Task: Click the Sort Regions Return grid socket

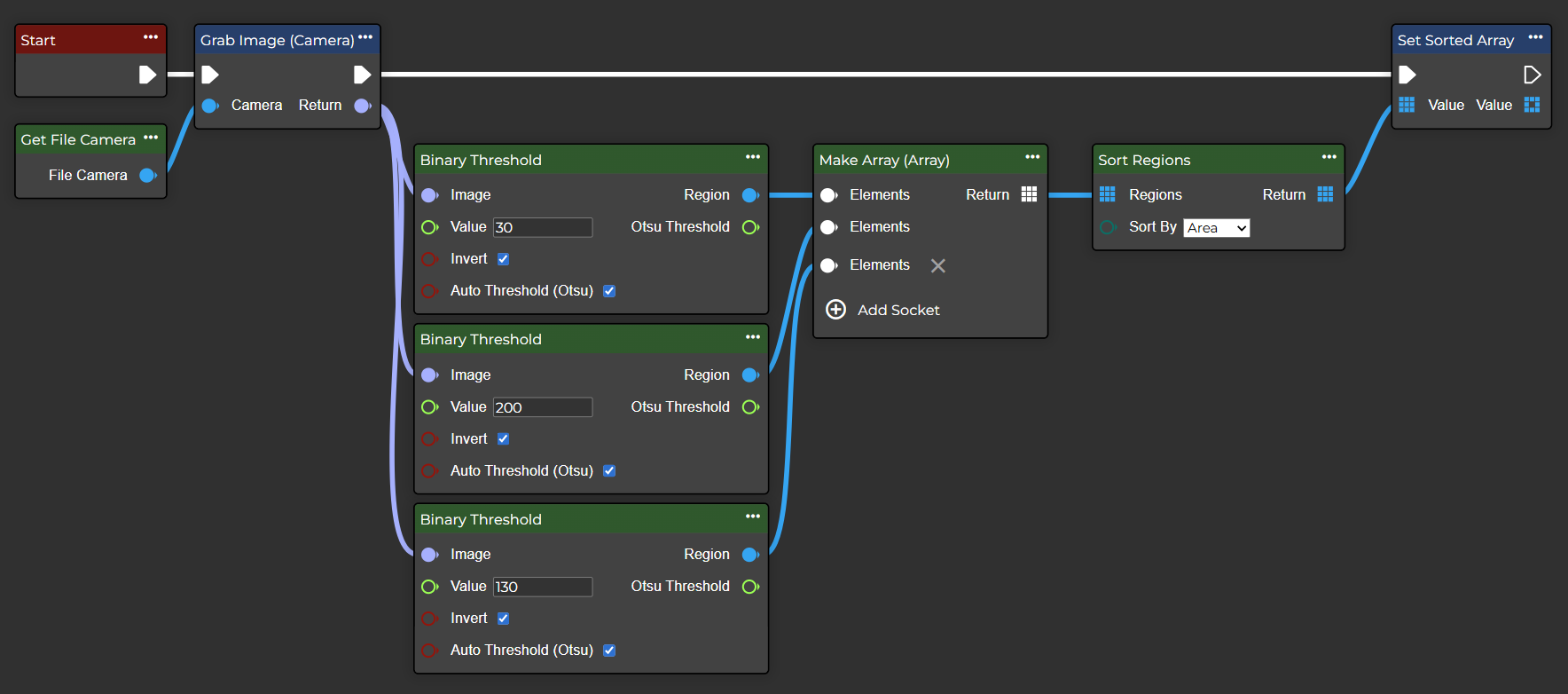Action: tap(1325, 194)
